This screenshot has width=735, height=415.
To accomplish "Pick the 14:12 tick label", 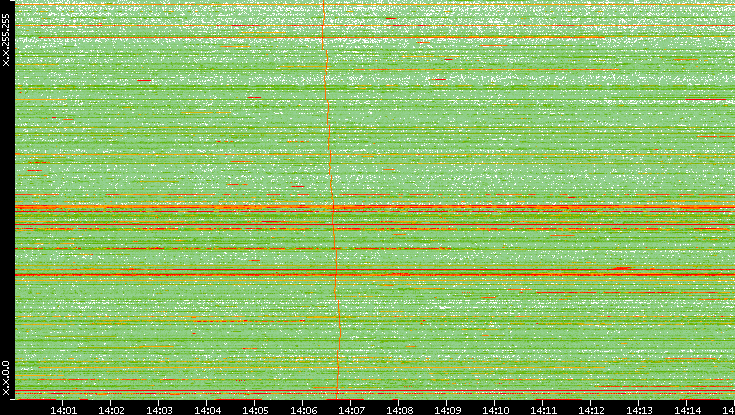I will click(591, 410).
